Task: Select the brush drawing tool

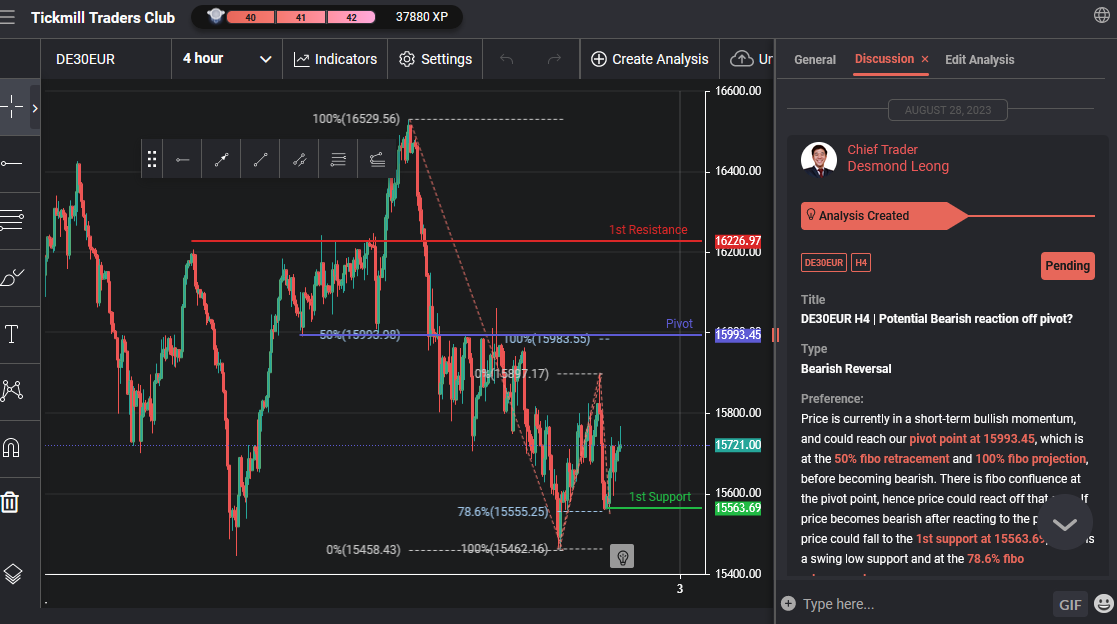Action: [x=12, y=277]
